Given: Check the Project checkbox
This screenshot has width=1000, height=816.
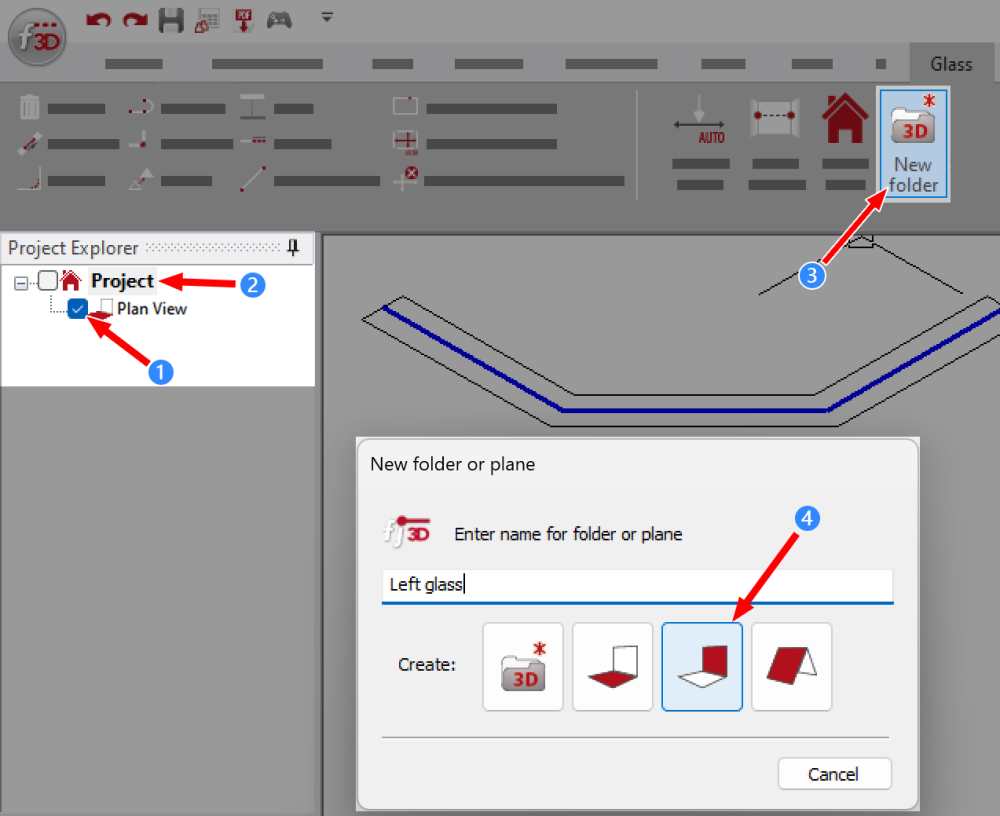Looking at the screenshot, I should (47, 281).
